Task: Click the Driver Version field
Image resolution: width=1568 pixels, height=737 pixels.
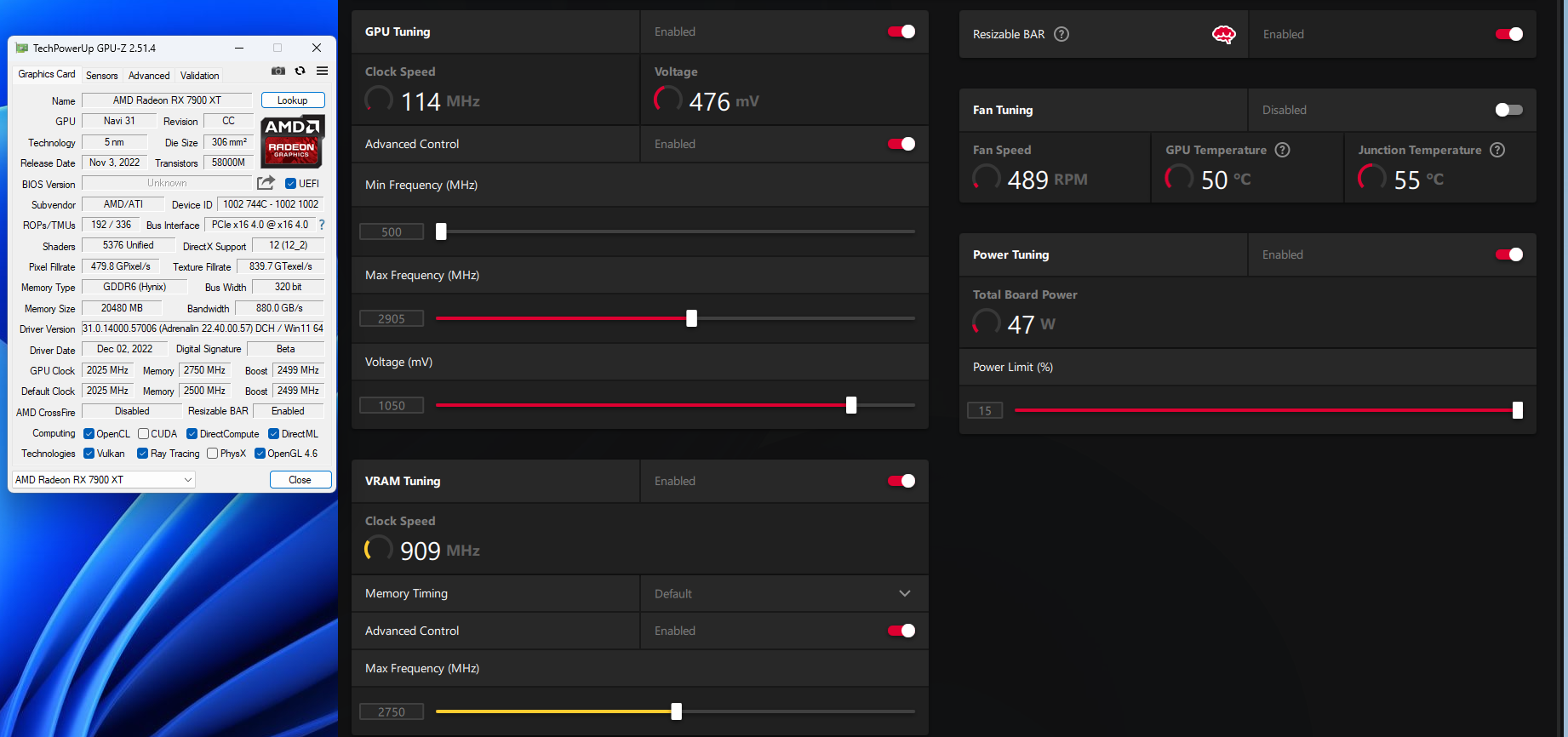Action: tap(203, 329)
